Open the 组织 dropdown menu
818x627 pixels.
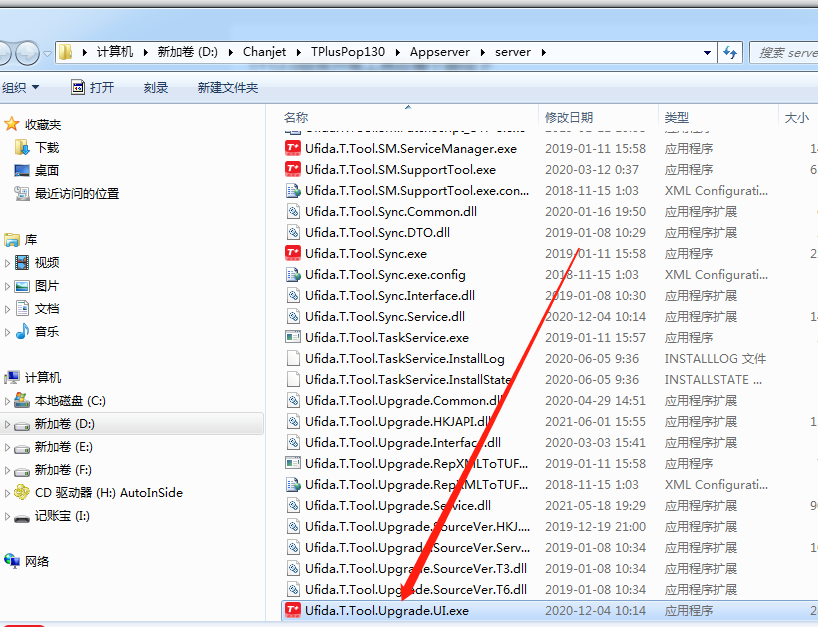(20, 87)
